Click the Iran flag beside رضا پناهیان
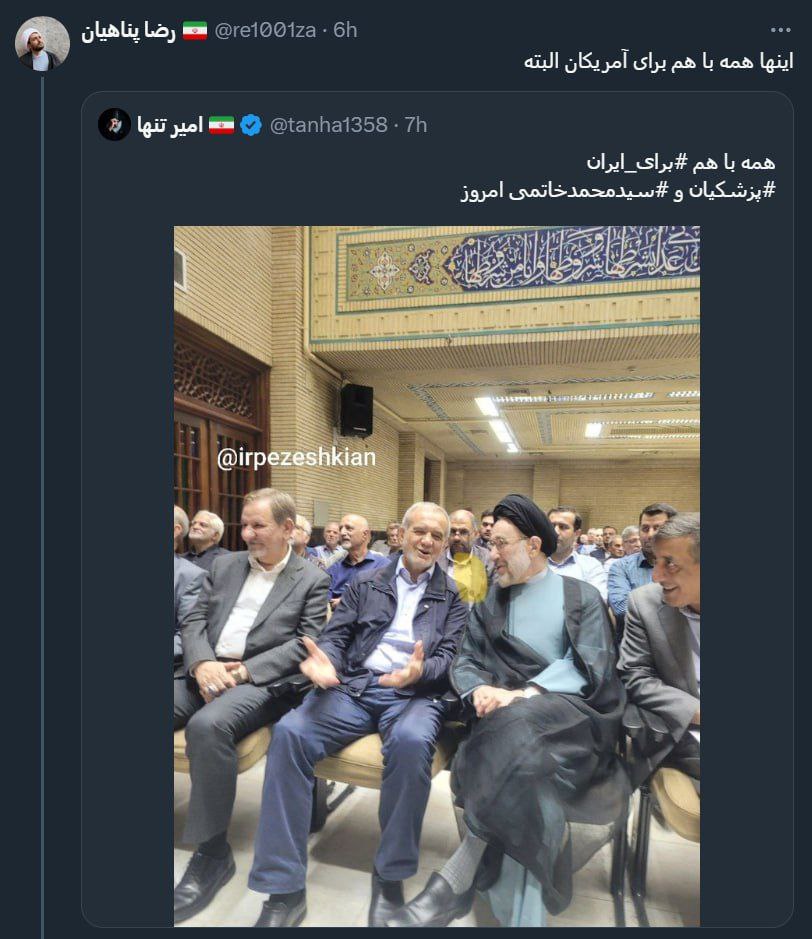Image resolution: width=812 pixels, height=939 pixels. coord(194,31)
